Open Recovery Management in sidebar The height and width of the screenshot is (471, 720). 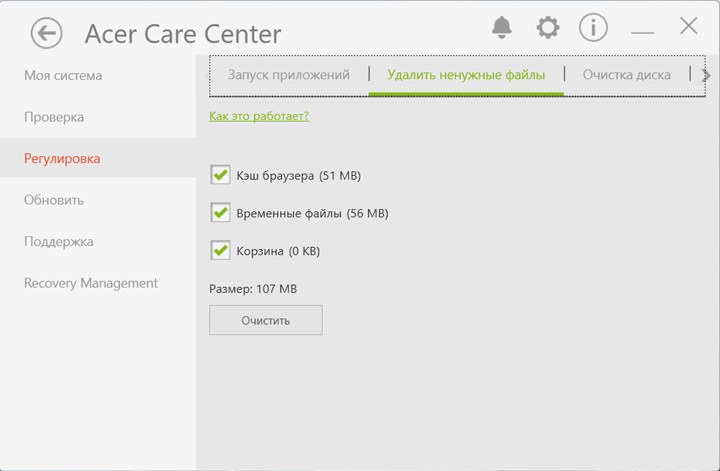pos(91,283)
